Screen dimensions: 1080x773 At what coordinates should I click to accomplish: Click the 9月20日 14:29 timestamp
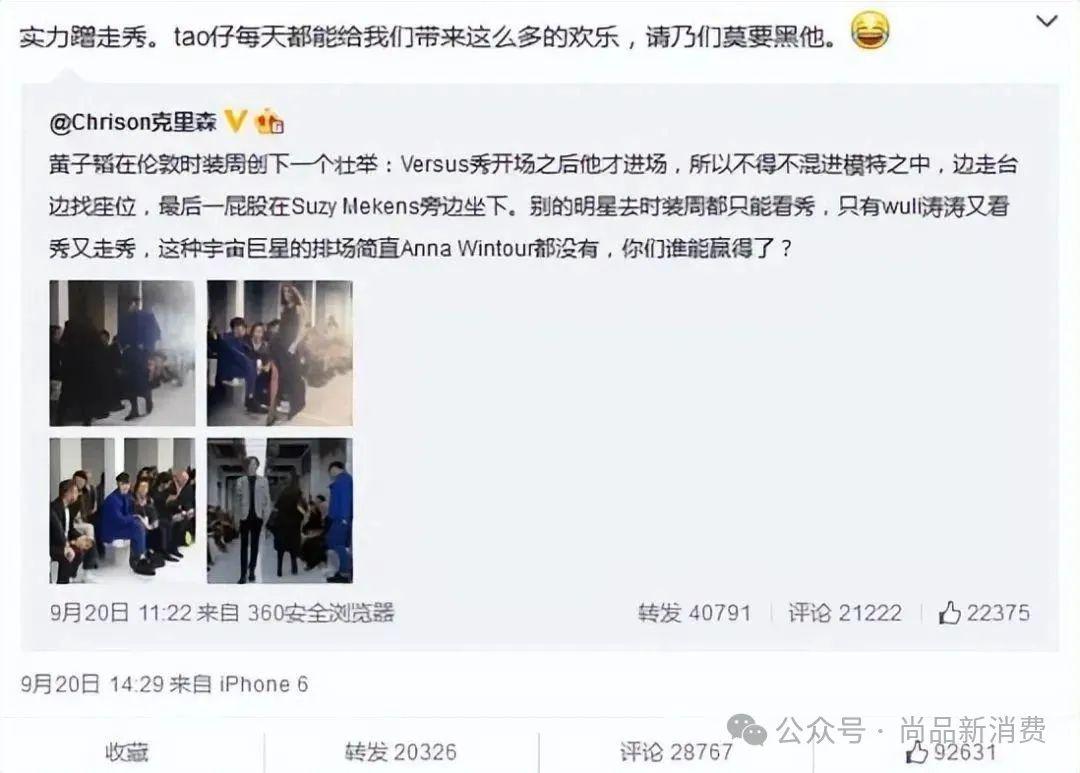tap(93, 684)
